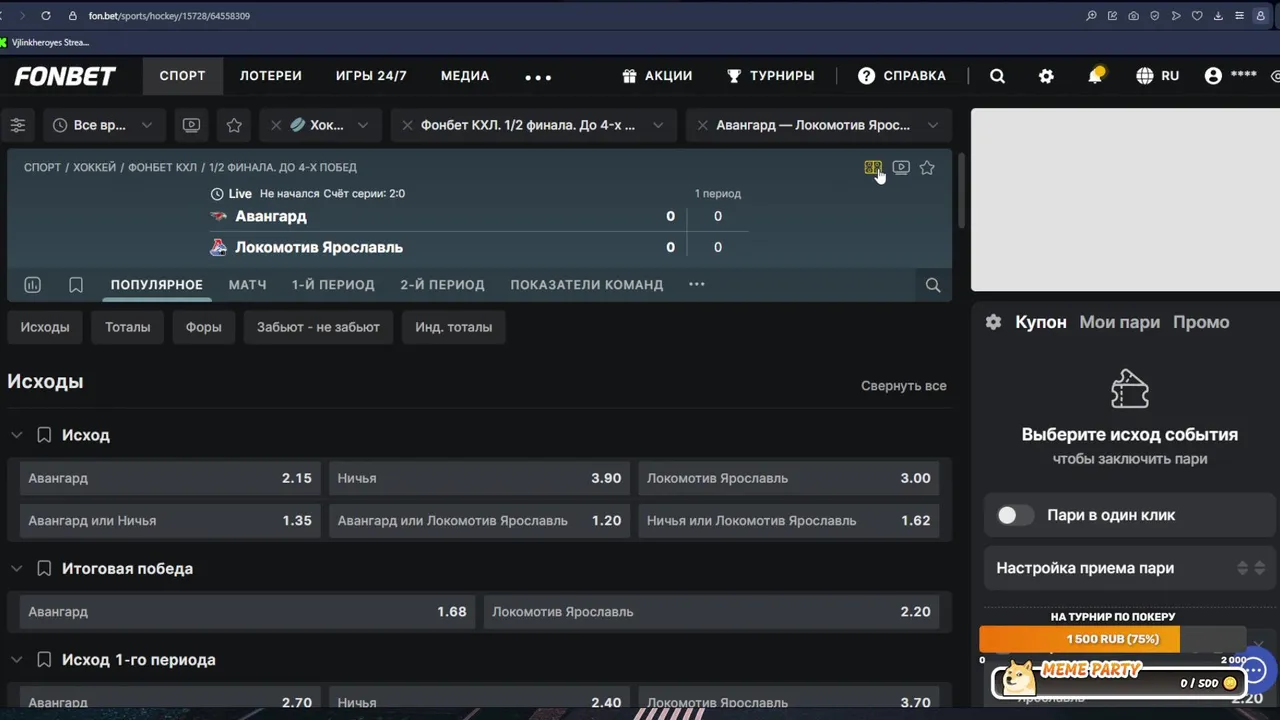
Task: Switch to 2-й период tab
Action: [442, 285]
